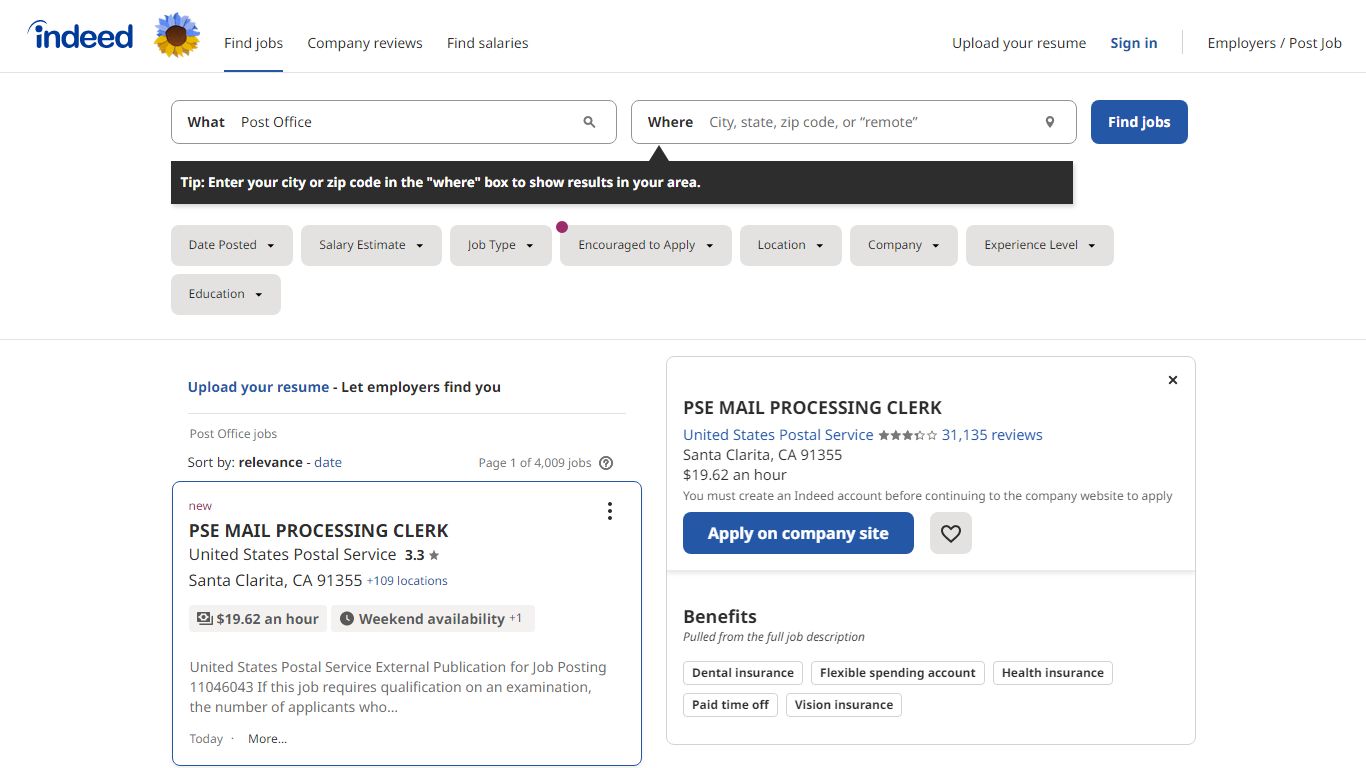Click the search magnifier icon in What box
Viewport: 1366px width, 768px height.
(x=589, y=122)
